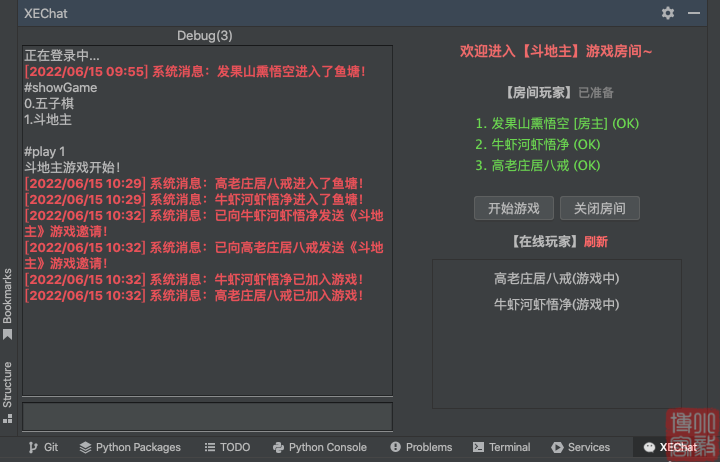Click the Python Console snake icon
Viewport: 720px width, 462px height.
[x=278, y=447]
